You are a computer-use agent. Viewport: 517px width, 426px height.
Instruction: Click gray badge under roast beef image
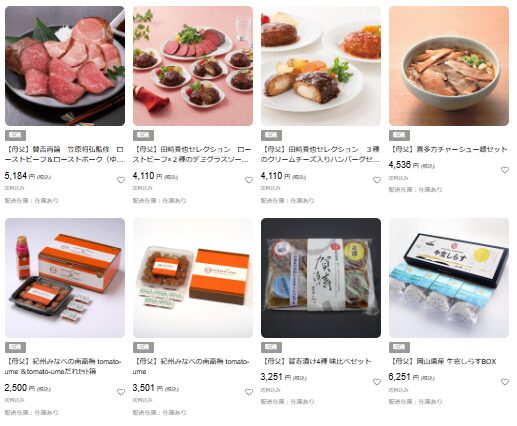[15, 135]
